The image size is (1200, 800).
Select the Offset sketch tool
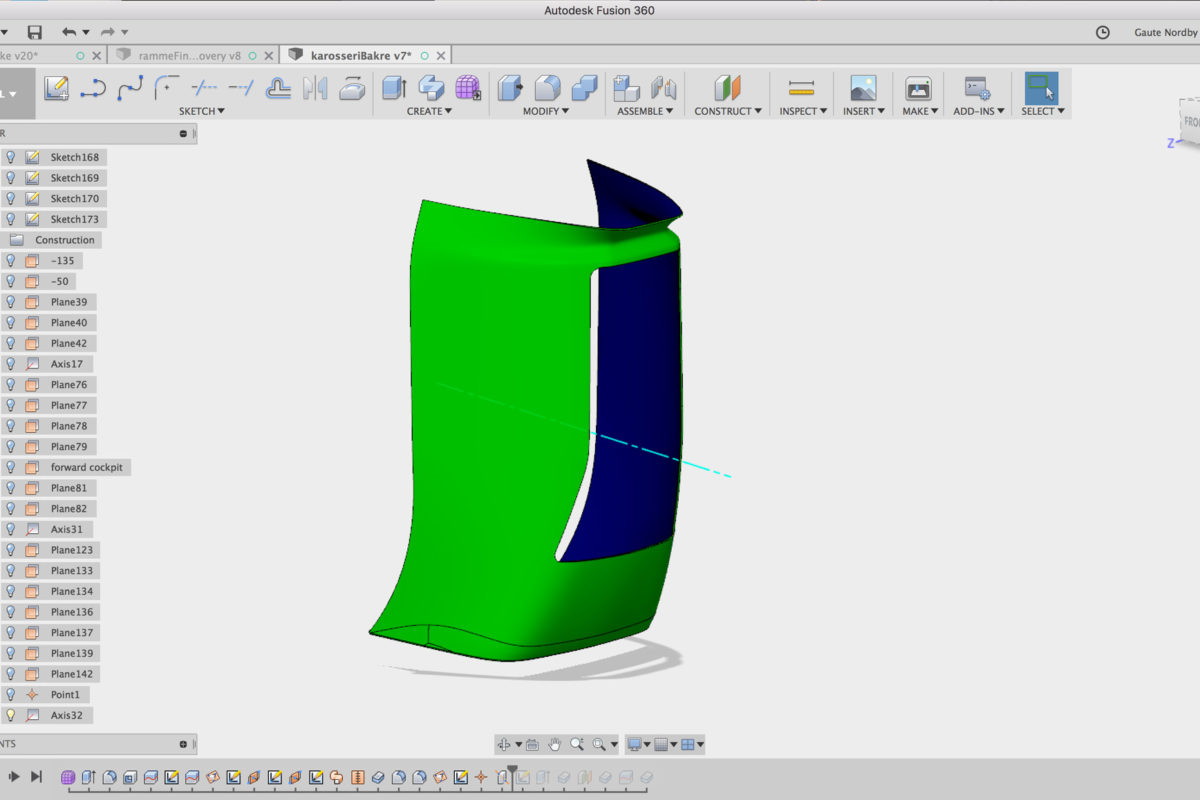[278, 88]
